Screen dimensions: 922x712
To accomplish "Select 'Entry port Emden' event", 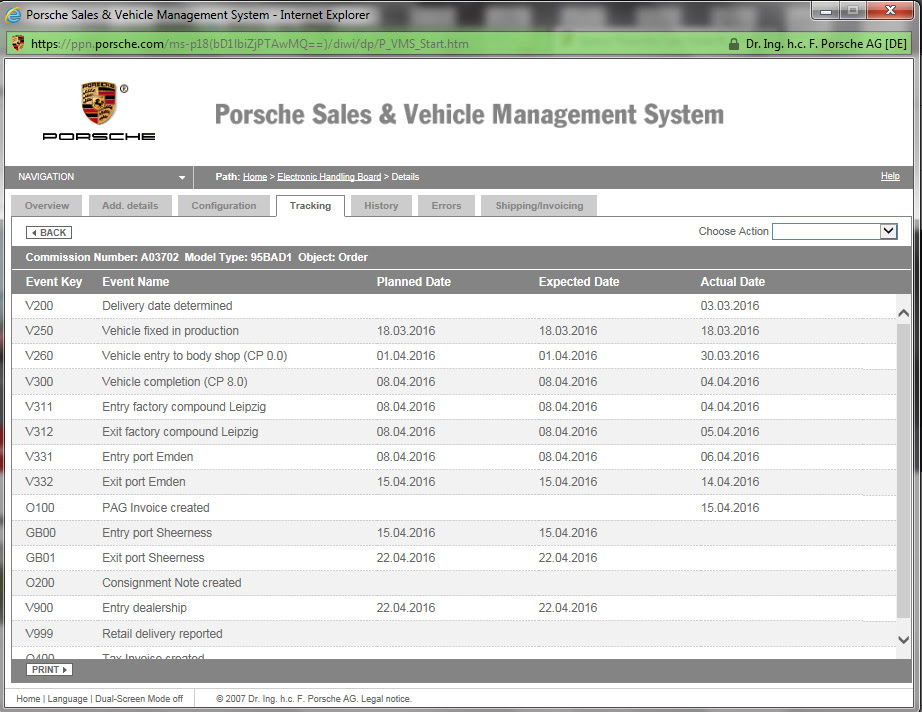I will (x=147, y=457).
